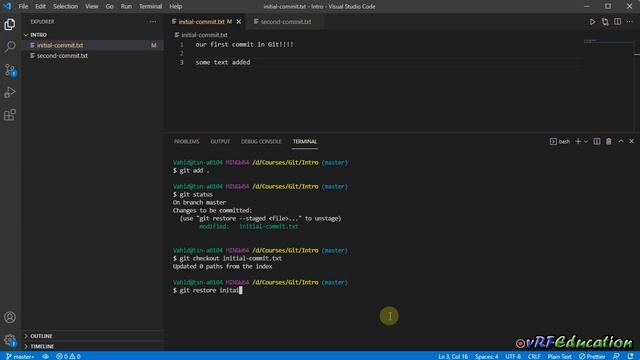Close the initial-commit.txt tab
The height and width of the screenshot is (360, 640).
[x=239, y=22]
